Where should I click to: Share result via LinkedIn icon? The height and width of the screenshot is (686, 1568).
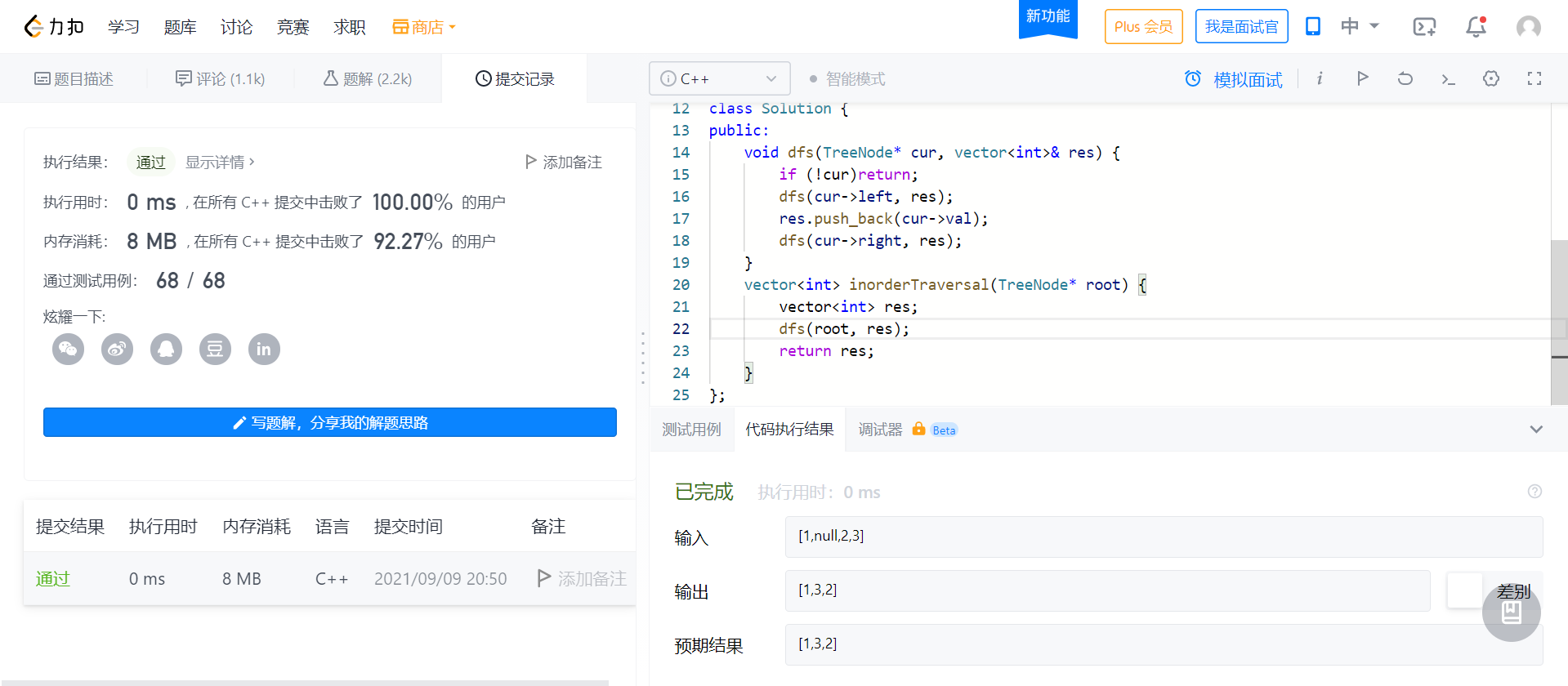(x=265, y=350)
